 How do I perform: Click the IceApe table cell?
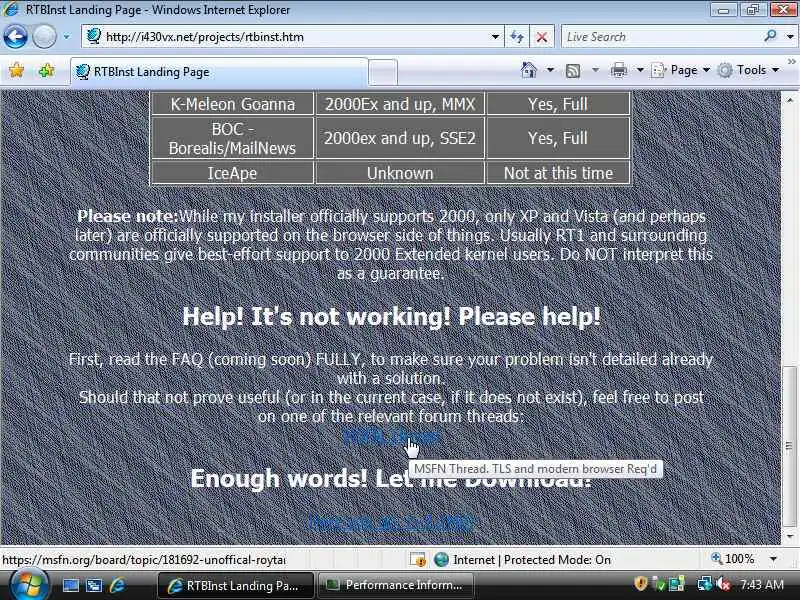point(232,173)
